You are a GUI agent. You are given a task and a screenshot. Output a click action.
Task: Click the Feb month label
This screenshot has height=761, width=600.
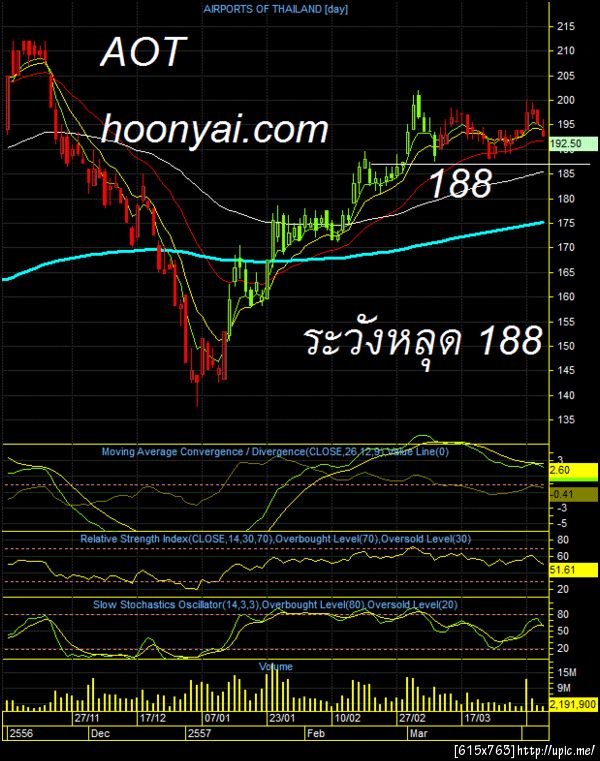pos(316,733)
